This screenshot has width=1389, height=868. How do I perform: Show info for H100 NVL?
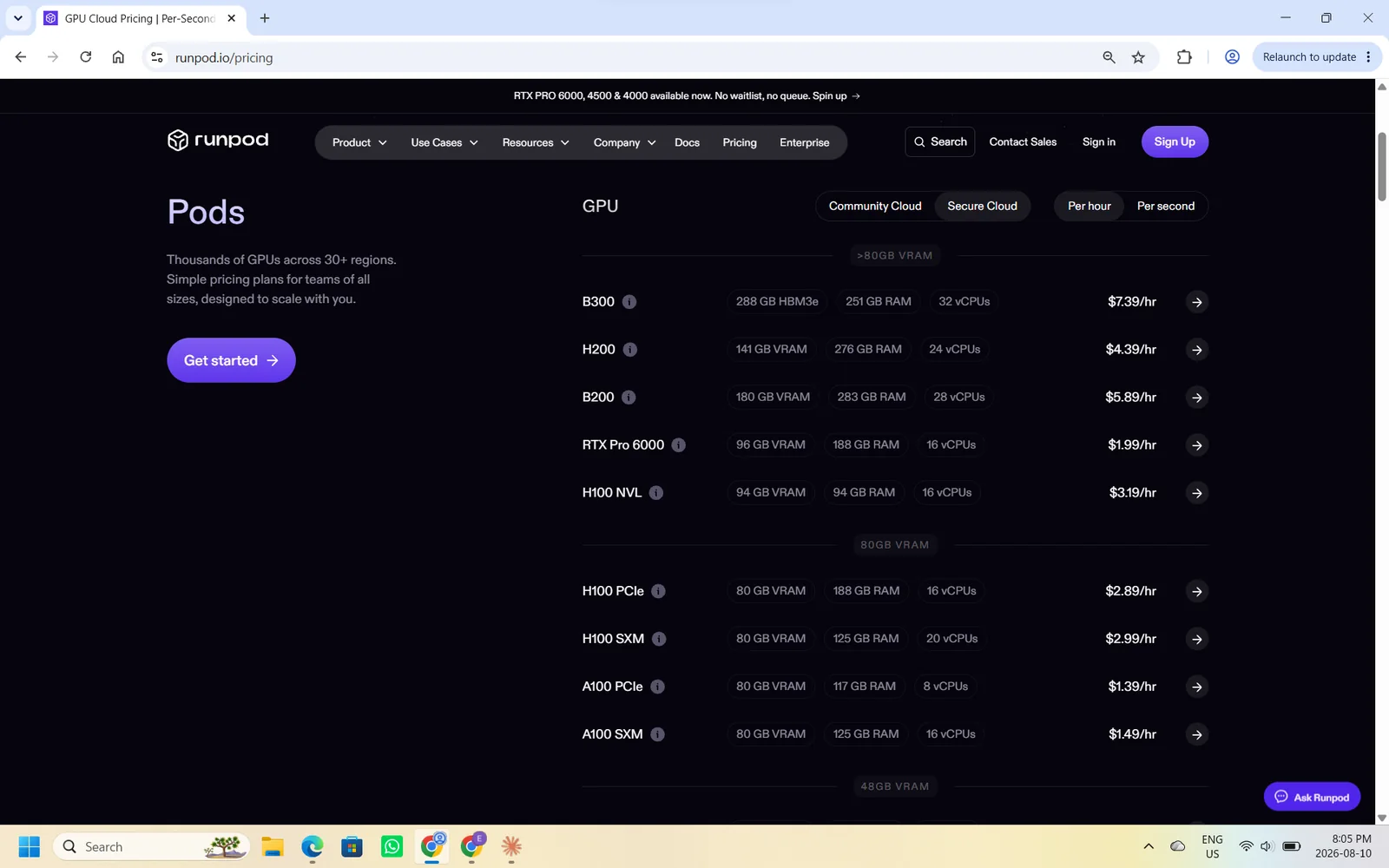click(x=656, y=493)
